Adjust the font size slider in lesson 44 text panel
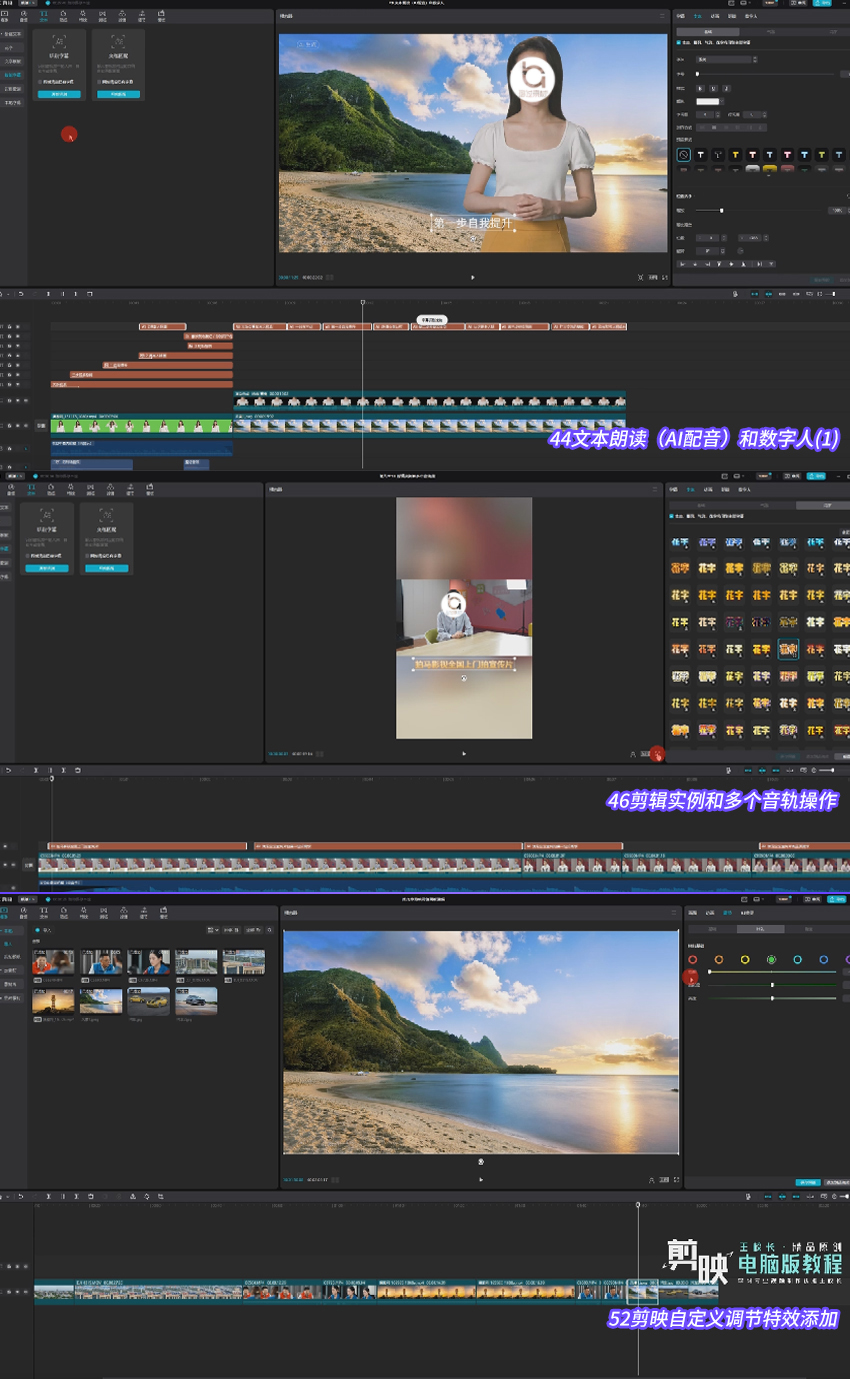The height and width of the screenshot is (1379, 850). pos(766,74)
